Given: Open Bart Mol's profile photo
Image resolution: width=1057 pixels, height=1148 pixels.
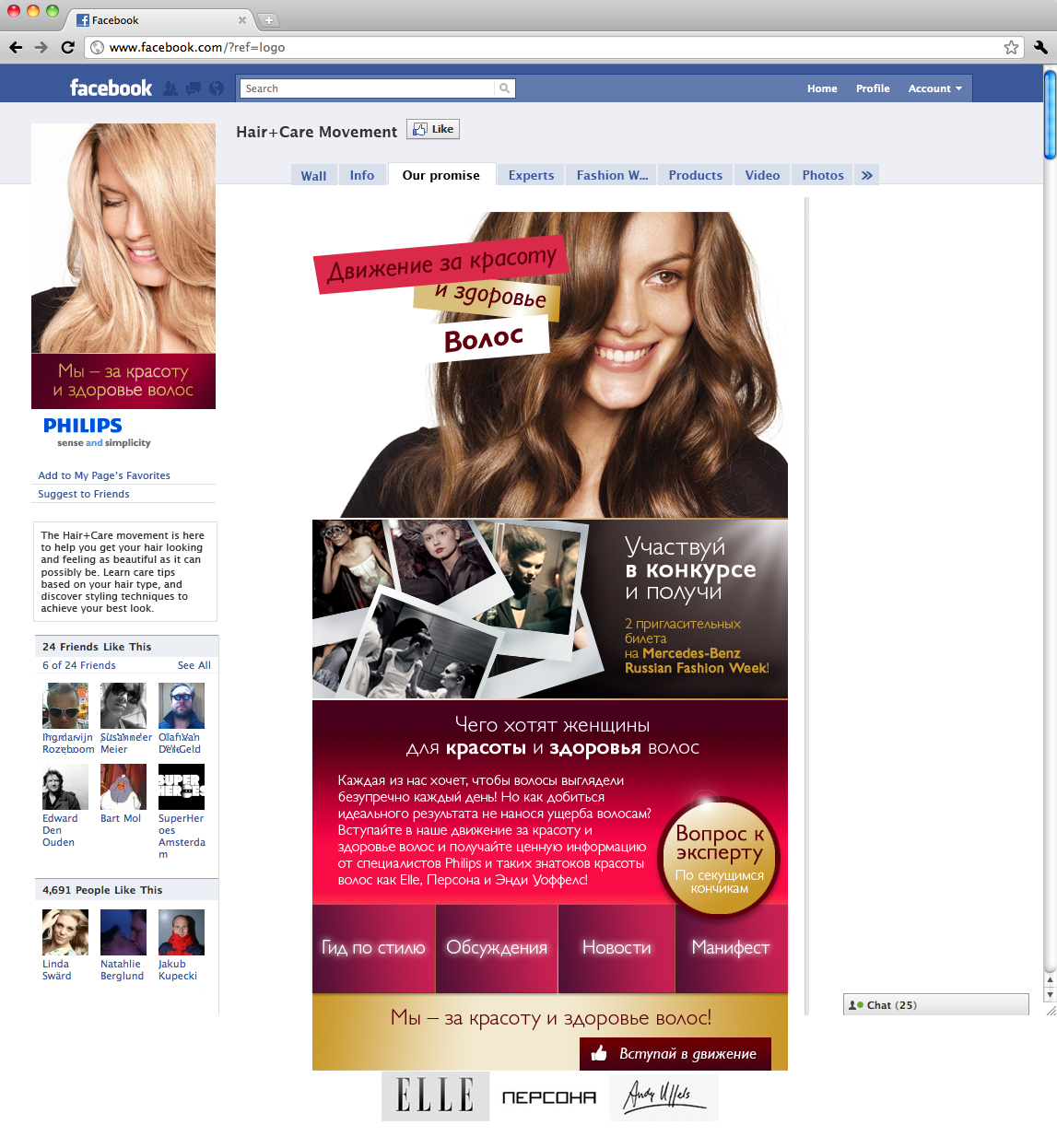Looking at the screenshot, I should tap(123, 787).
